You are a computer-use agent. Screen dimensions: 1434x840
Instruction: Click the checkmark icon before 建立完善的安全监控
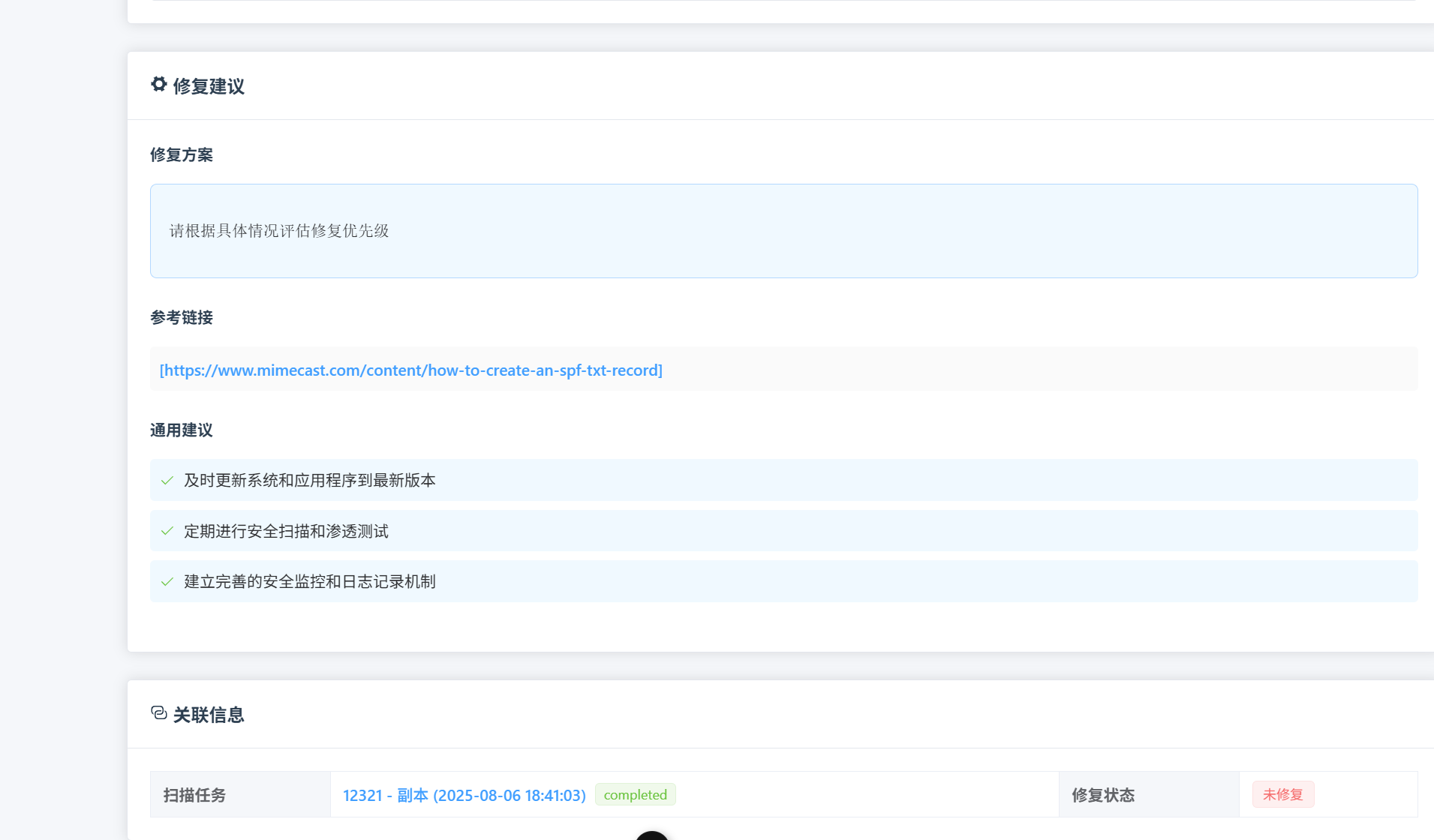click(x=167, y=582)
